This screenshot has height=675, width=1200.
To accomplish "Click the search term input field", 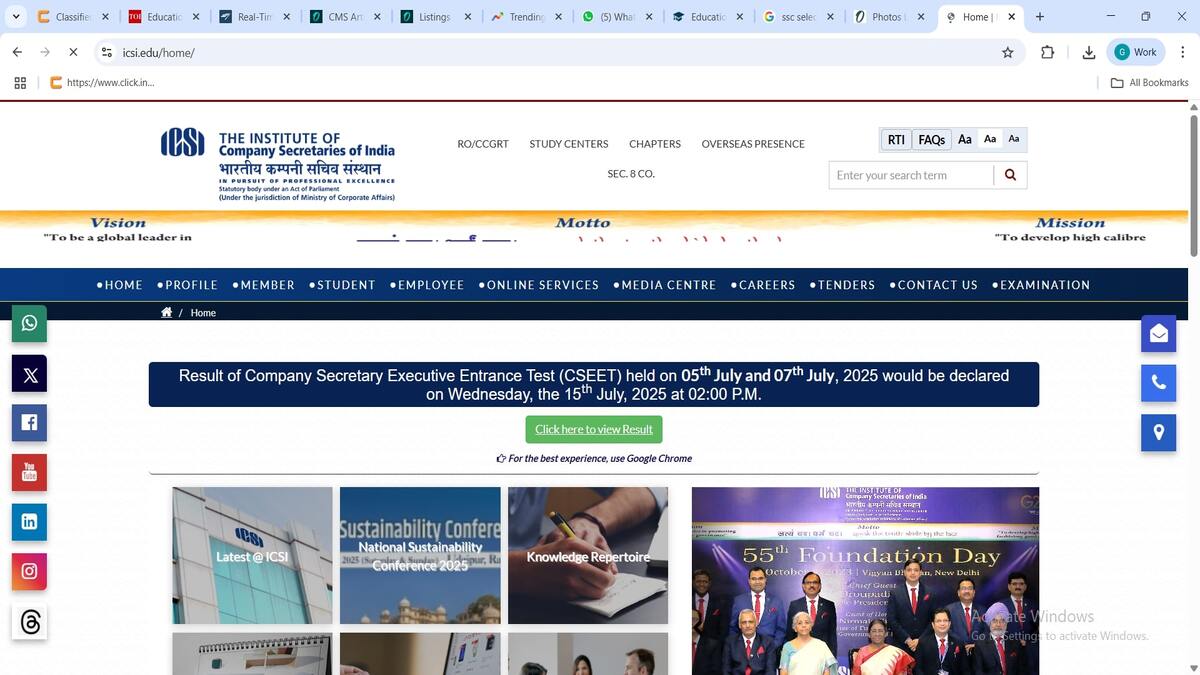I will [x=911, y=175].
